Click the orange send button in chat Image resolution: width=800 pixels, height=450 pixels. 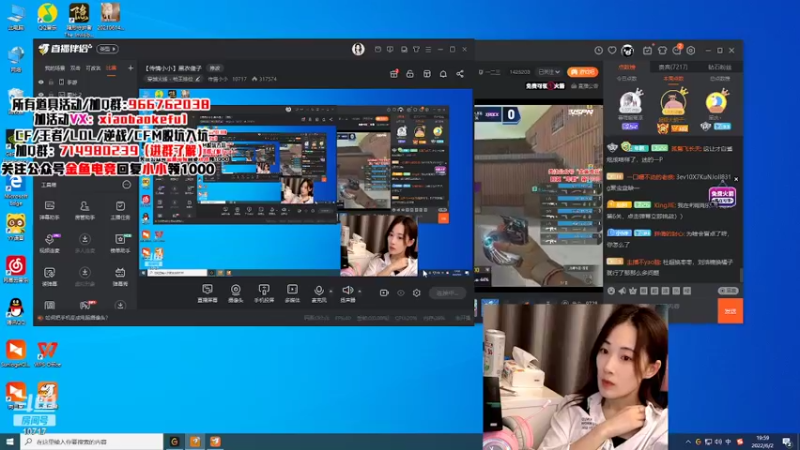tap(730, 311)
